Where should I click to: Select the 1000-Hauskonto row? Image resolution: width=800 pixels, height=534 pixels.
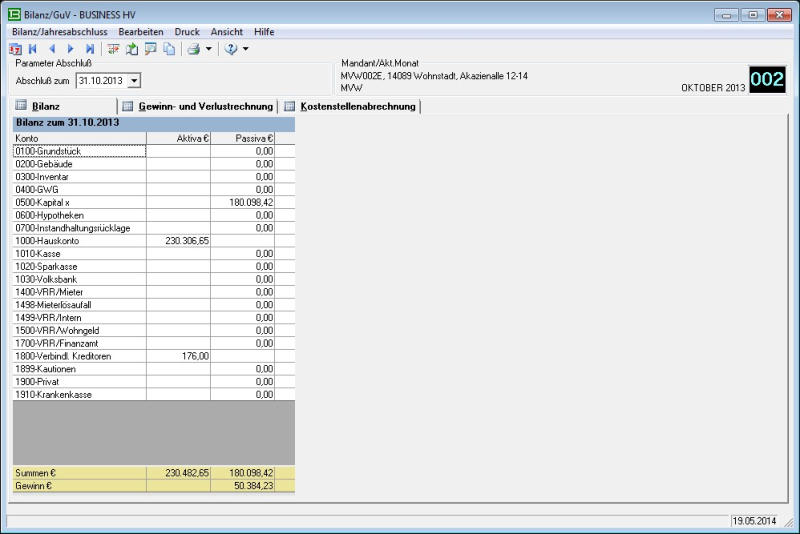[x=80, y=241]
